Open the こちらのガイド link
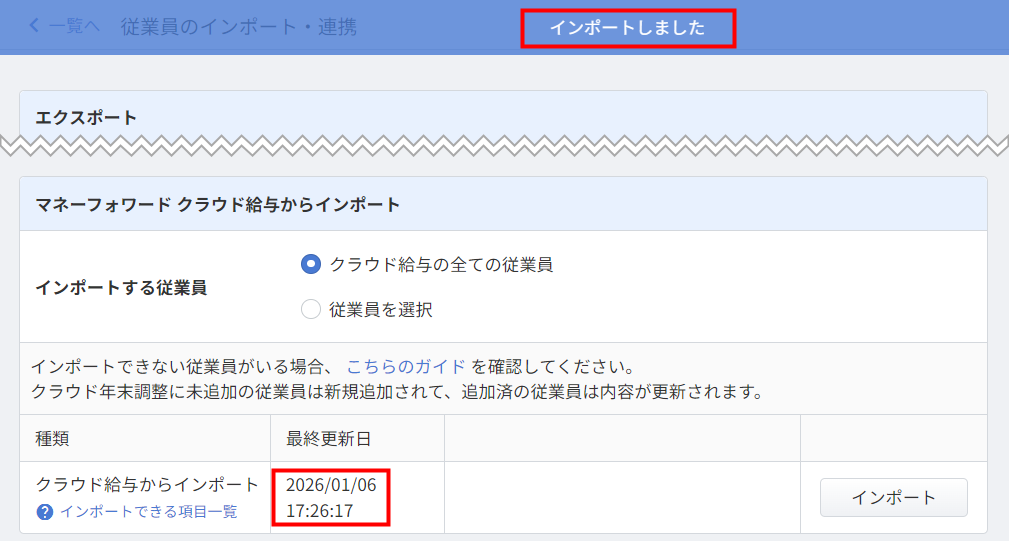The height and width of the screenshot is (541, 1009). 405,365
